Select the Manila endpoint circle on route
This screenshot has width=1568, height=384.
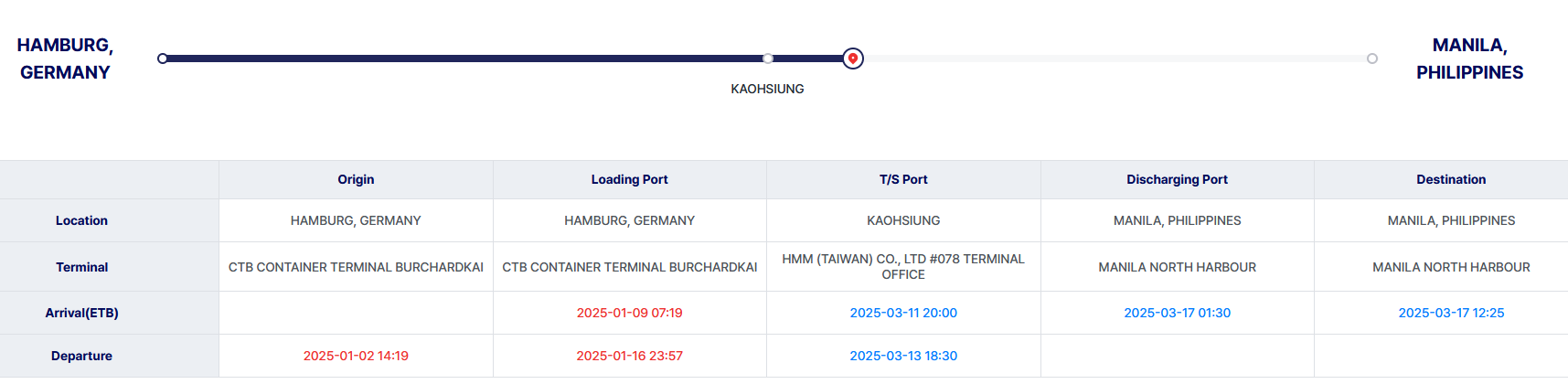[x=1372, y=59]
